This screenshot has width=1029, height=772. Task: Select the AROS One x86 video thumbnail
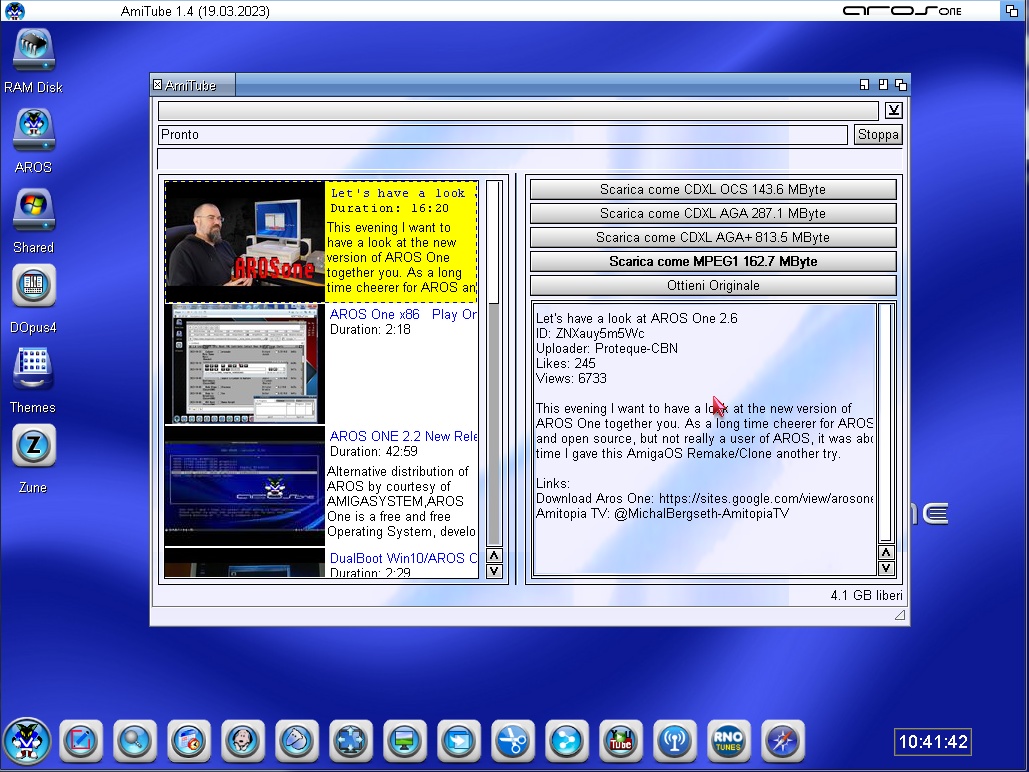coord(245,364)
